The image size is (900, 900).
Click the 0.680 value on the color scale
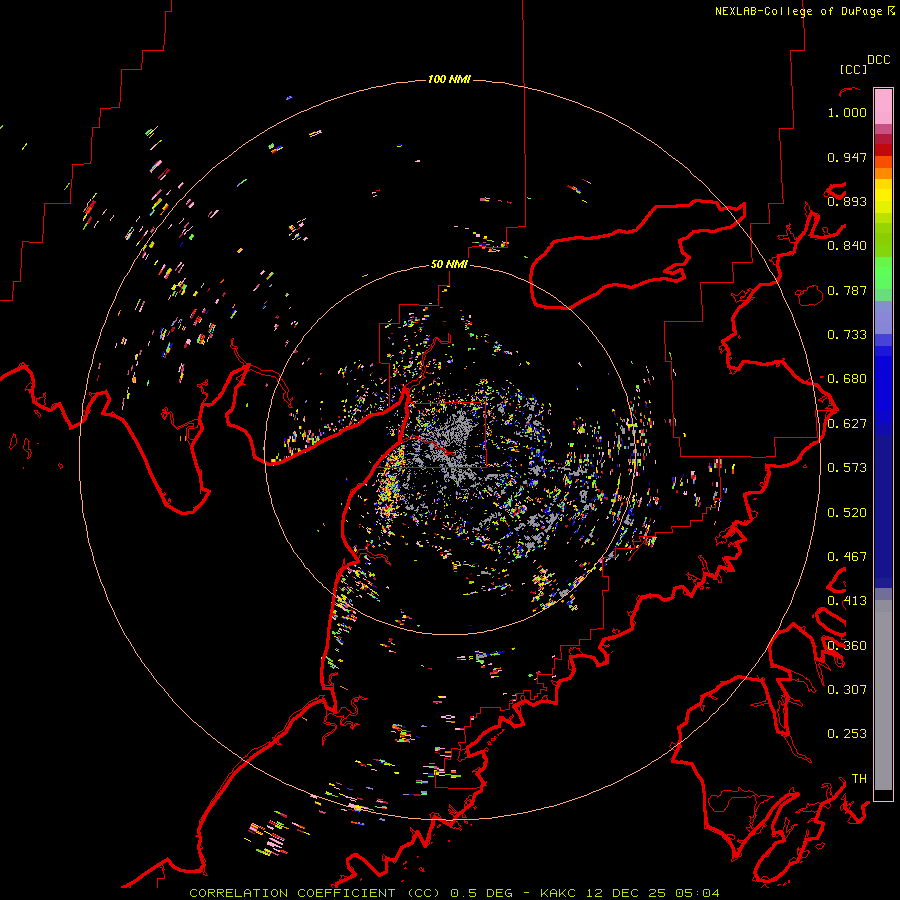[847, 379]
